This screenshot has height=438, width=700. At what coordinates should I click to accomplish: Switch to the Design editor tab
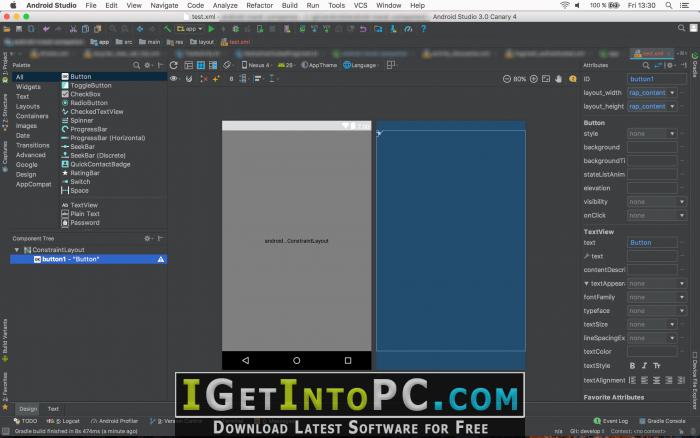(x=28, y=409)
